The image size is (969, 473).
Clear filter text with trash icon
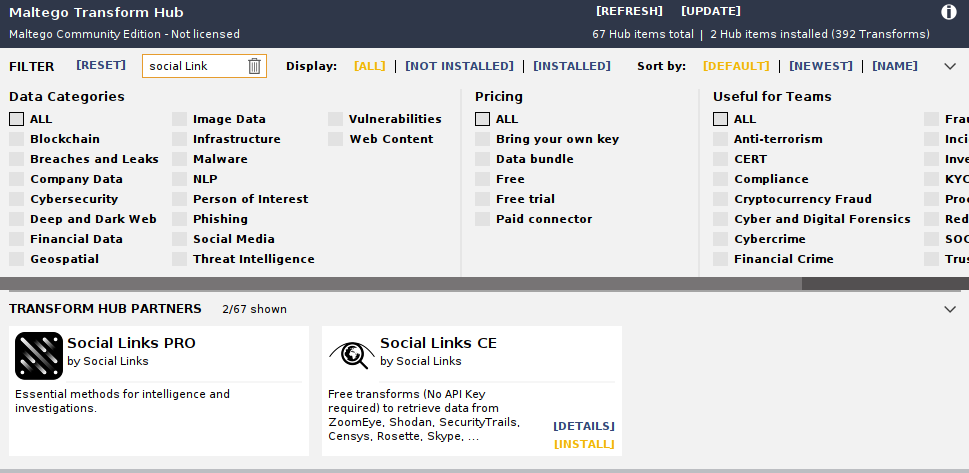pos(254,66)
